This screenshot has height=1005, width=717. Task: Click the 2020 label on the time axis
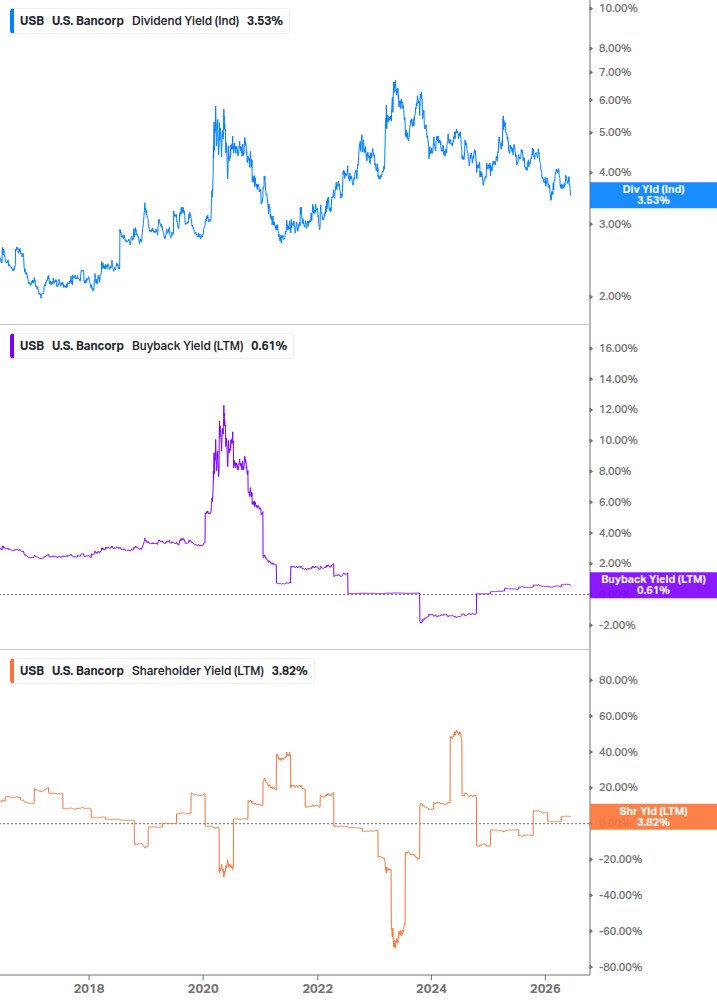(203, 988)
